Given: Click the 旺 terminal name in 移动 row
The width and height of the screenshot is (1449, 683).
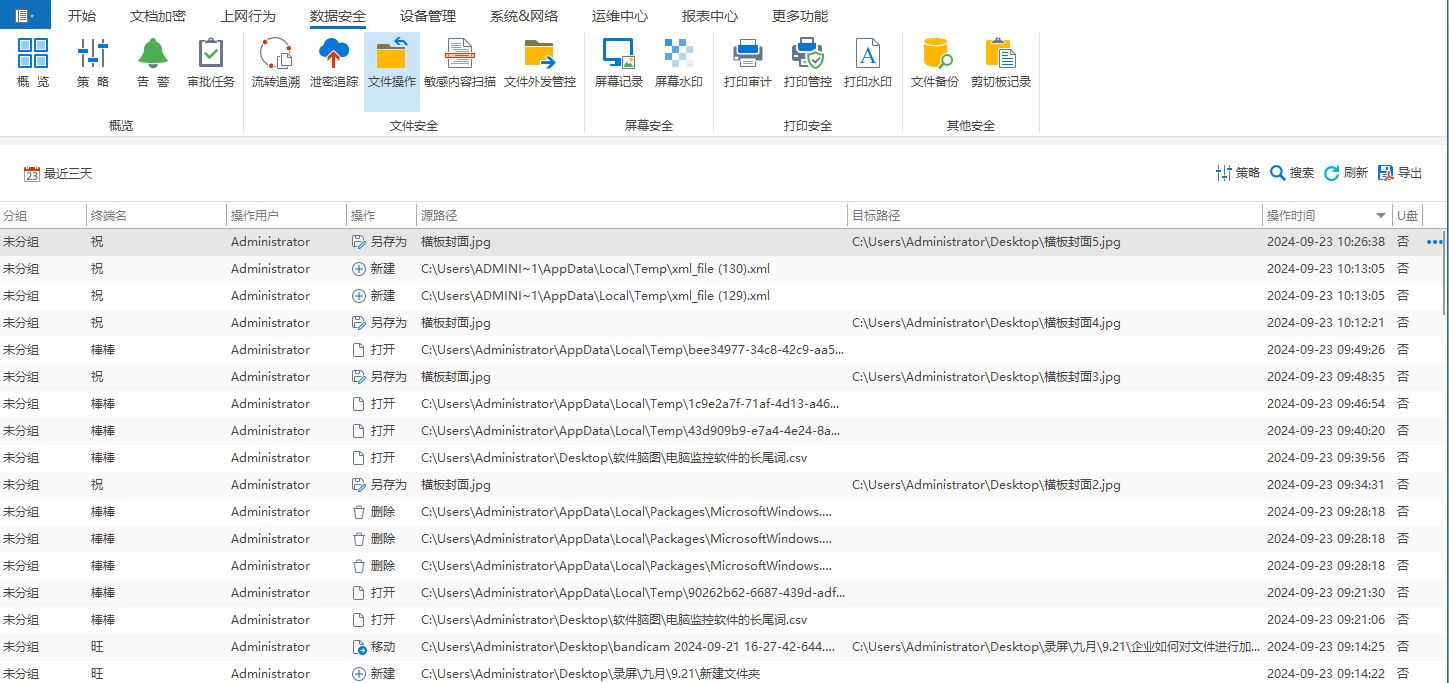Looking at the screenshot, I should pyautogui.click(x=97, y=647).
